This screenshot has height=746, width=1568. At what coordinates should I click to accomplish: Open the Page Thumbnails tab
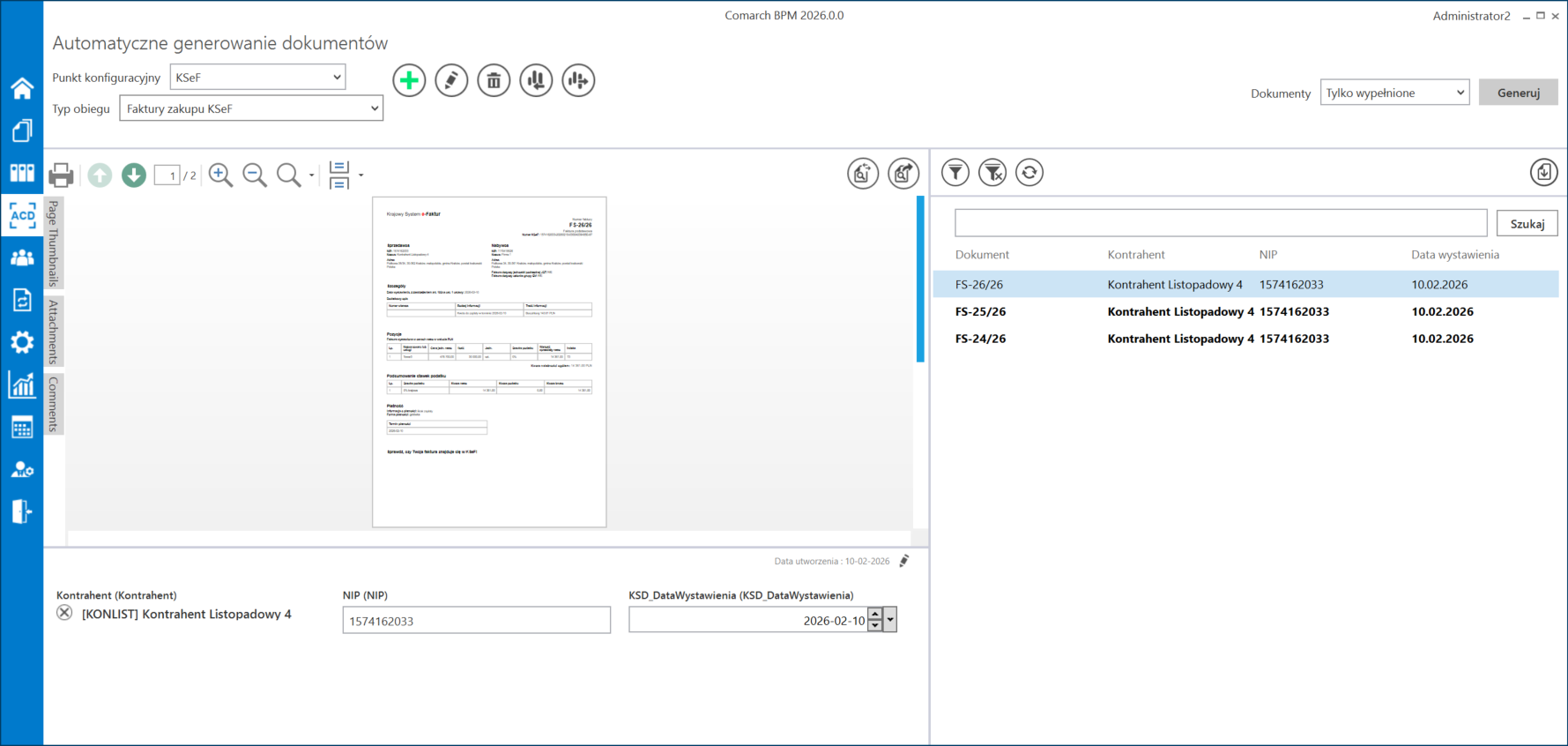54,242
